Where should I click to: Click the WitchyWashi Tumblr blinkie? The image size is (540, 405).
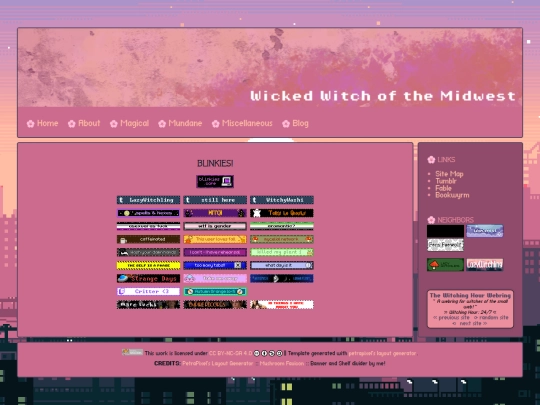[x=282, y=200]
